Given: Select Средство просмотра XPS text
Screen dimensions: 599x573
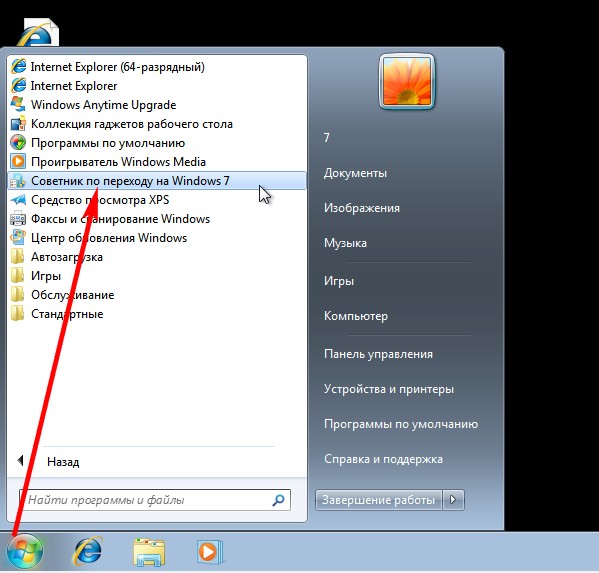Looking at the screenshot, I should (100, 200).
